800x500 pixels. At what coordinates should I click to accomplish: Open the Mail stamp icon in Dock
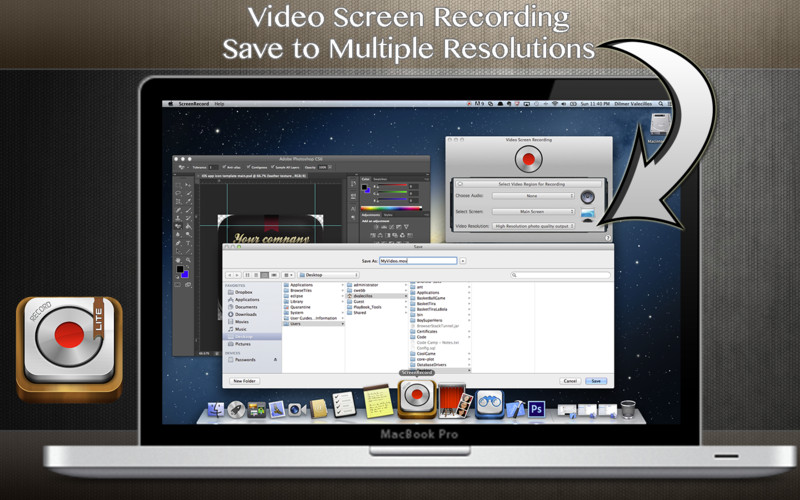tap(277, 409)
